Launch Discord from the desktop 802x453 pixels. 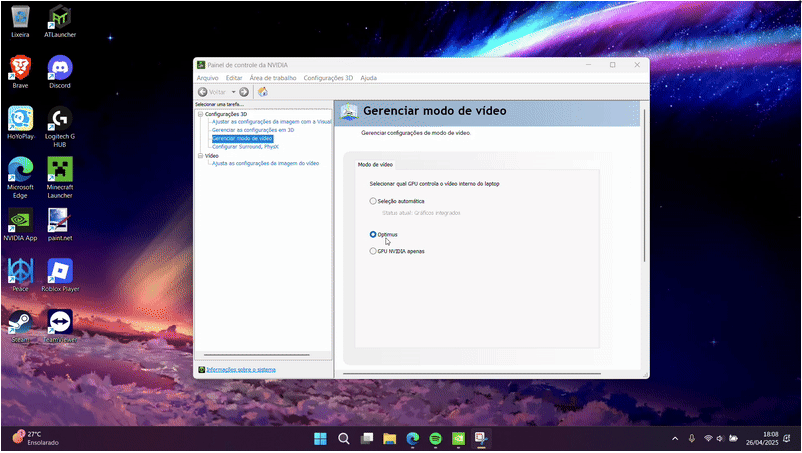(x=60, y=68)
